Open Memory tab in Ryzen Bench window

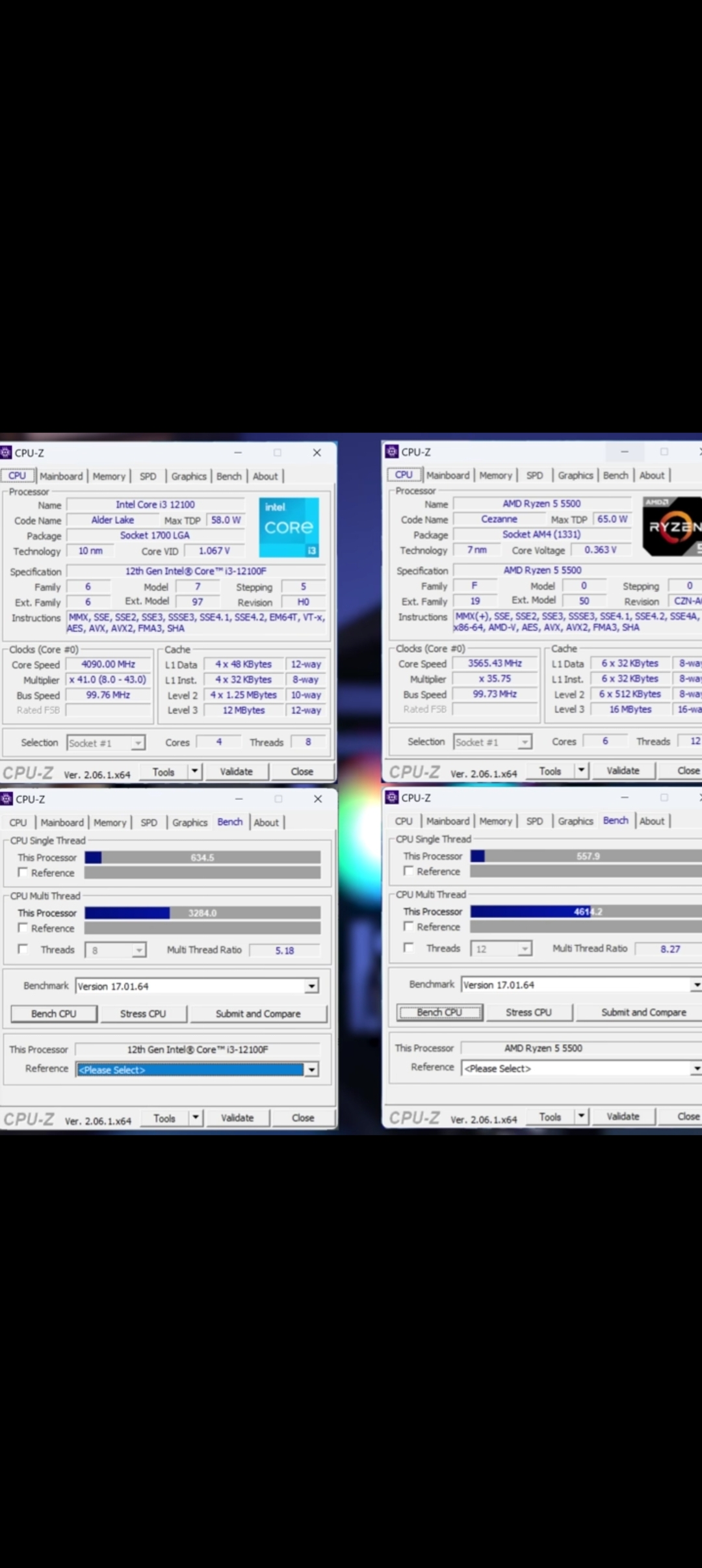coord(496,821)
